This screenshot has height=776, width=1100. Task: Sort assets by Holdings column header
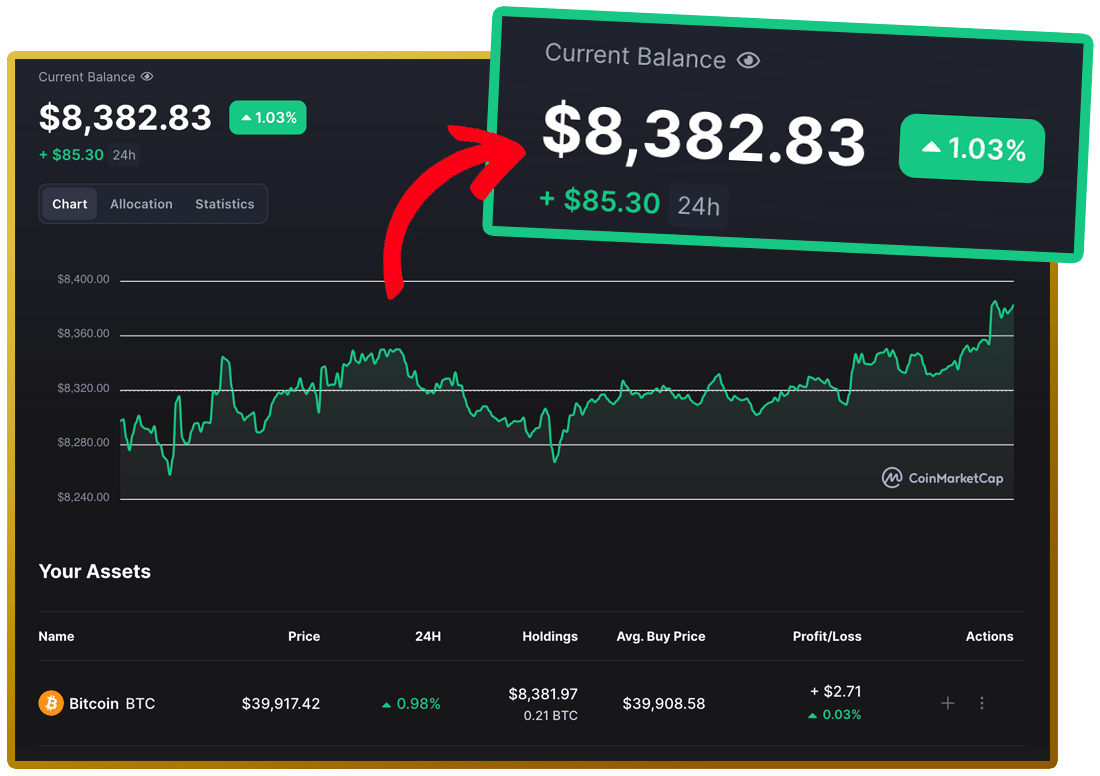pos(550,636)
